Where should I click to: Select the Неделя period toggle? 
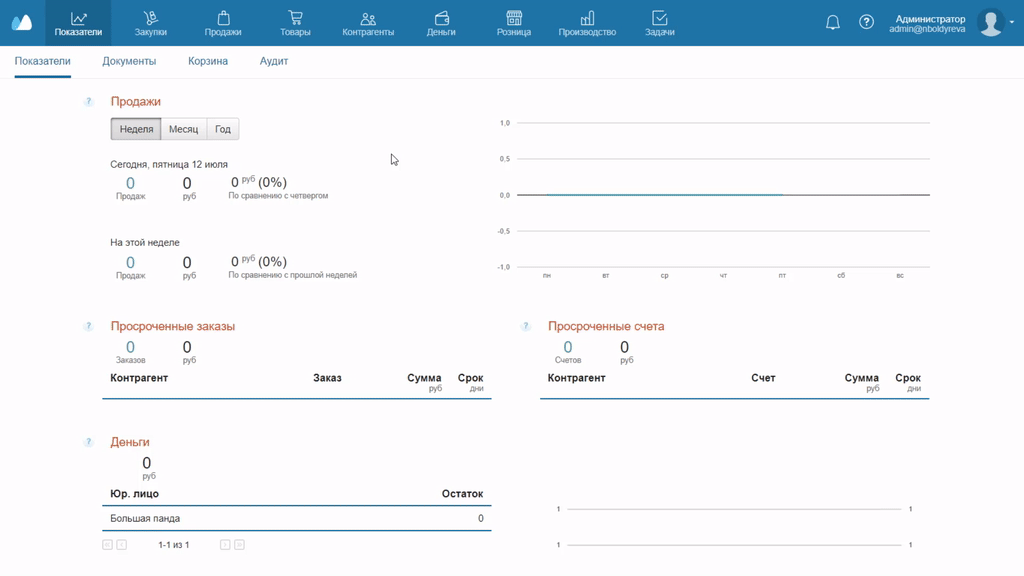(x=136, y=129)
